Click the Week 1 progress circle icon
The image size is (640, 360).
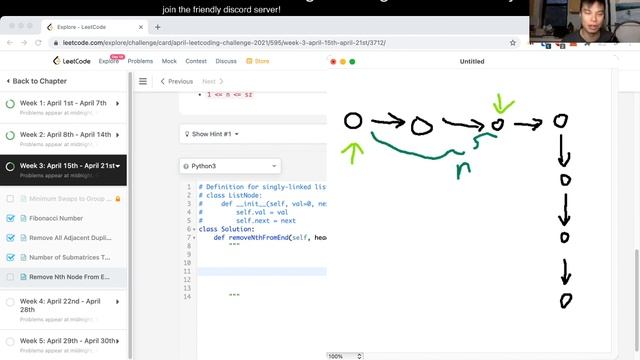coord(10,104)
